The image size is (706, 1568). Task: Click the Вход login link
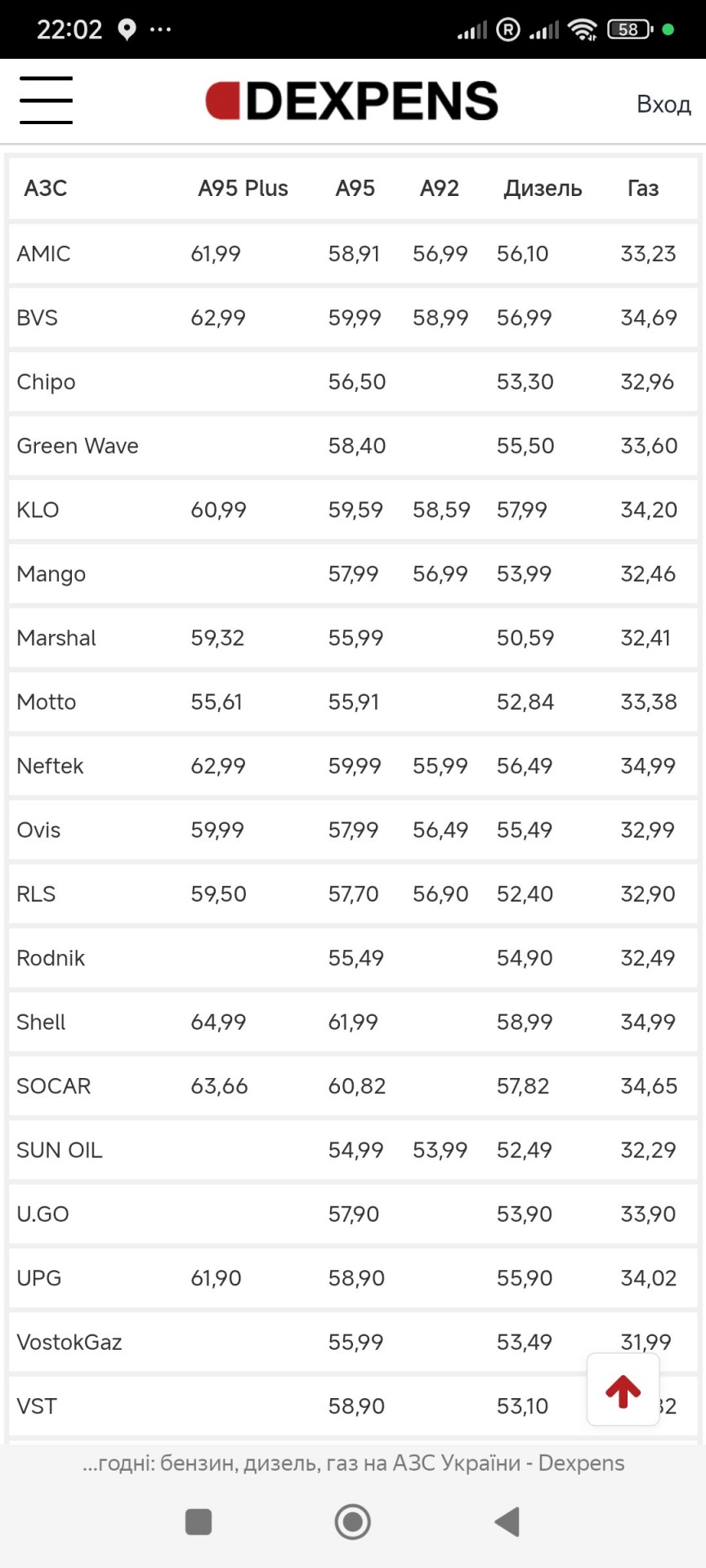coord(664,105)
